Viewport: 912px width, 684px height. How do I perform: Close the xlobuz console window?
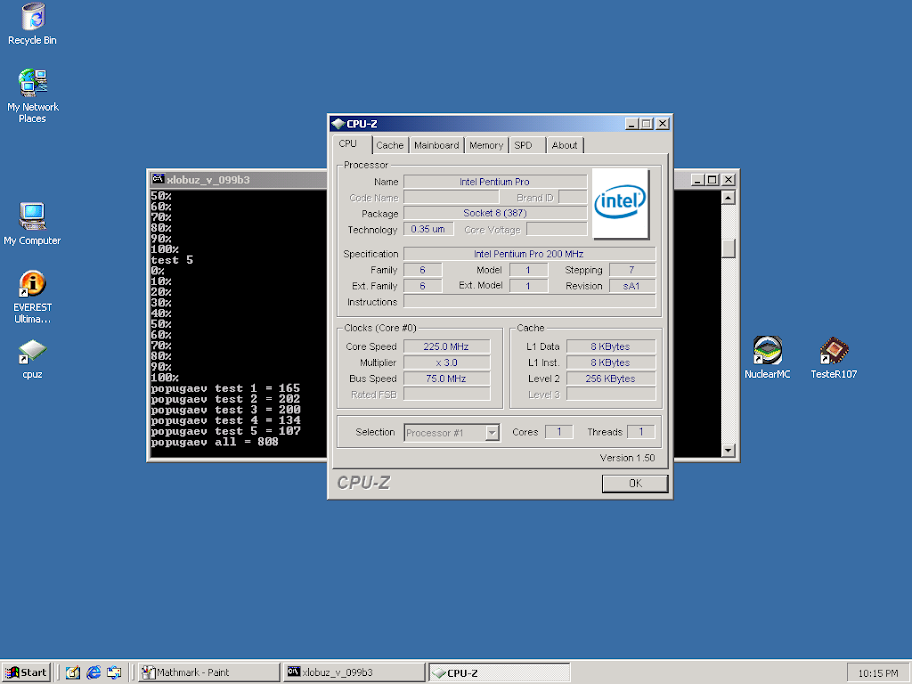click(728, 180)
